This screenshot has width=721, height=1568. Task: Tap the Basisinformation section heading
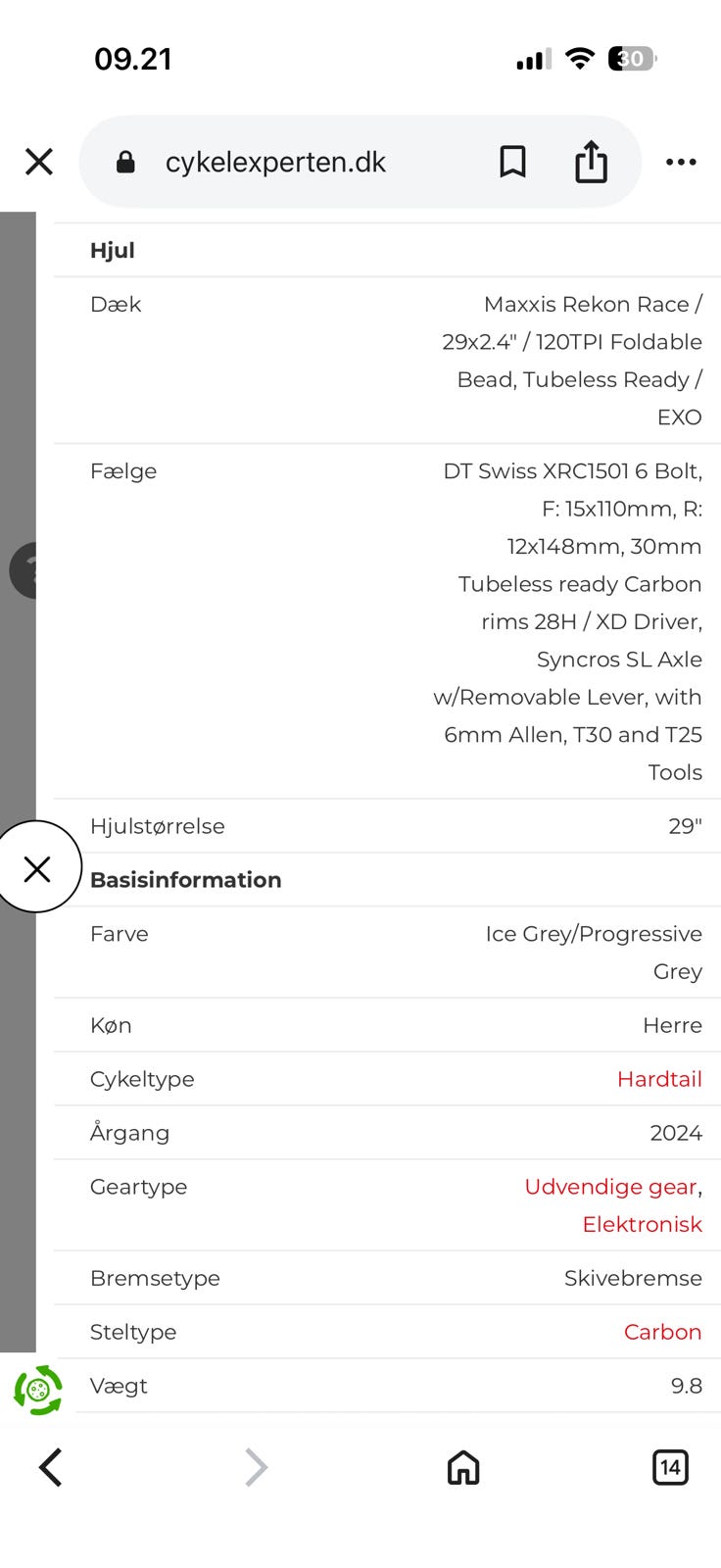click(186, 880)
